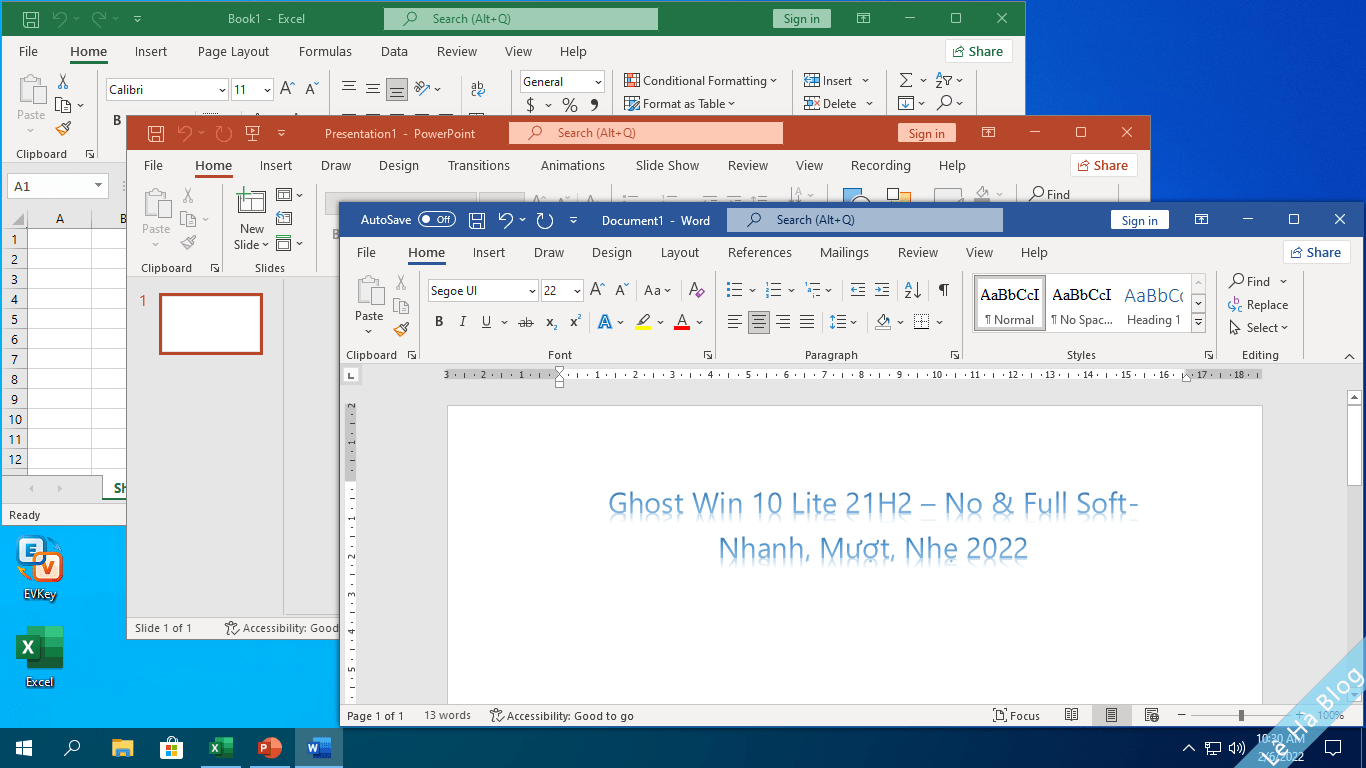The image size is (1366, 768).
Task: Click the Format Painter icon in Word
Action: [x=401, y=329]
